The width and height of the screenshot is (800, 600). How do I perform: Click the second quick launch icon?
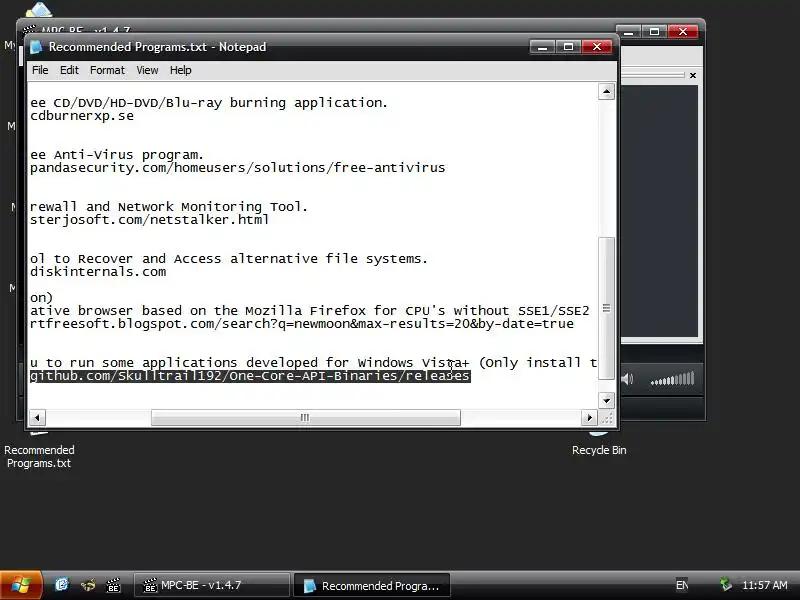[88, 585]
